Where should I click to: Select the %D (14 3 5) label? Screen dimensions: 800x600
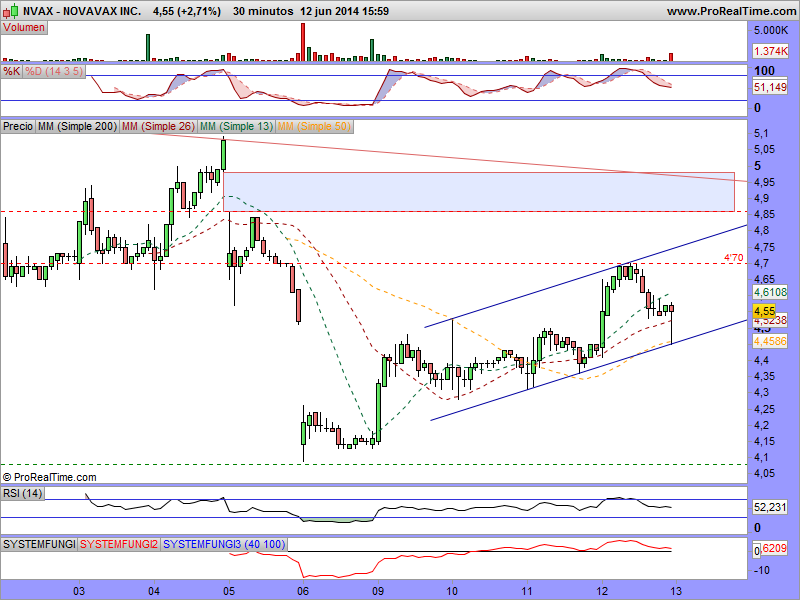[54, 71]
